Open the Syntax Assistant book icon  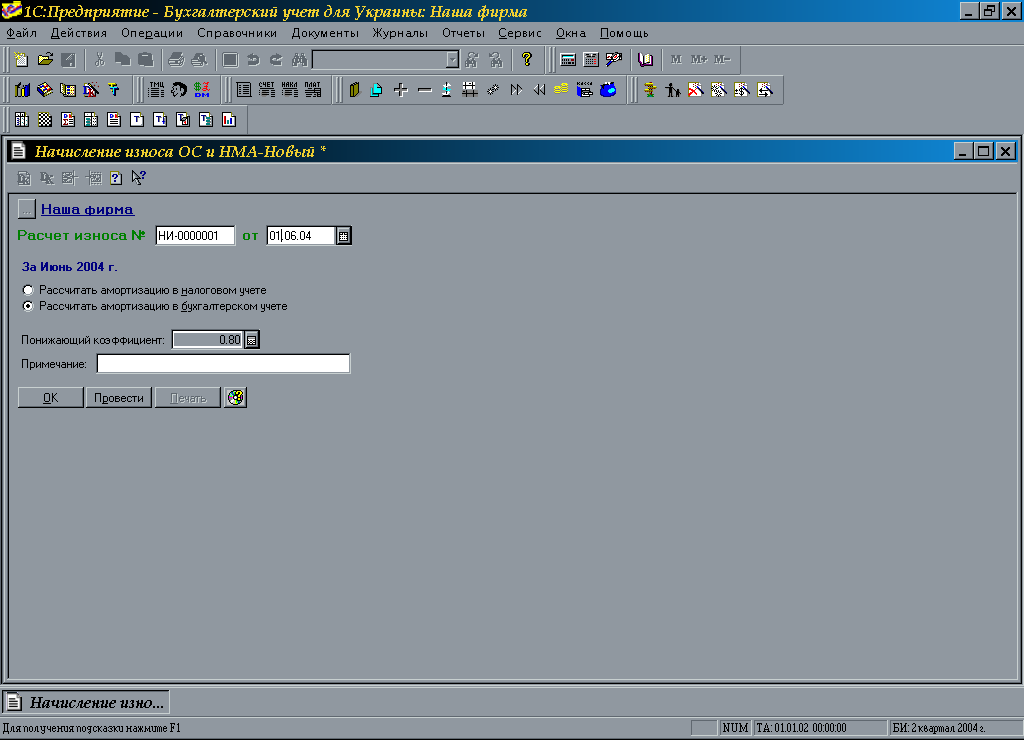click(645, 59)
